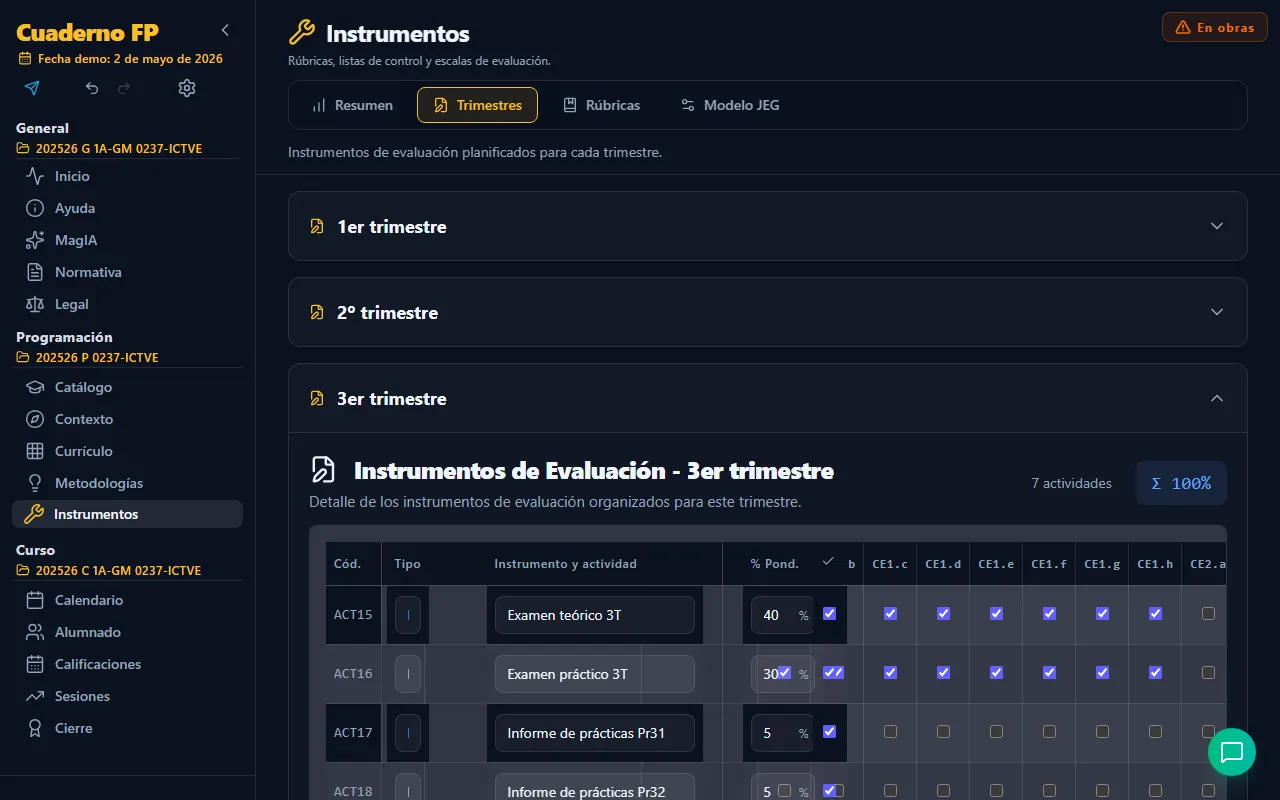The height and width of the screenshot is (800, 1280).
Task: Click the En obras warning badge
Action: tap(1215, 27)
